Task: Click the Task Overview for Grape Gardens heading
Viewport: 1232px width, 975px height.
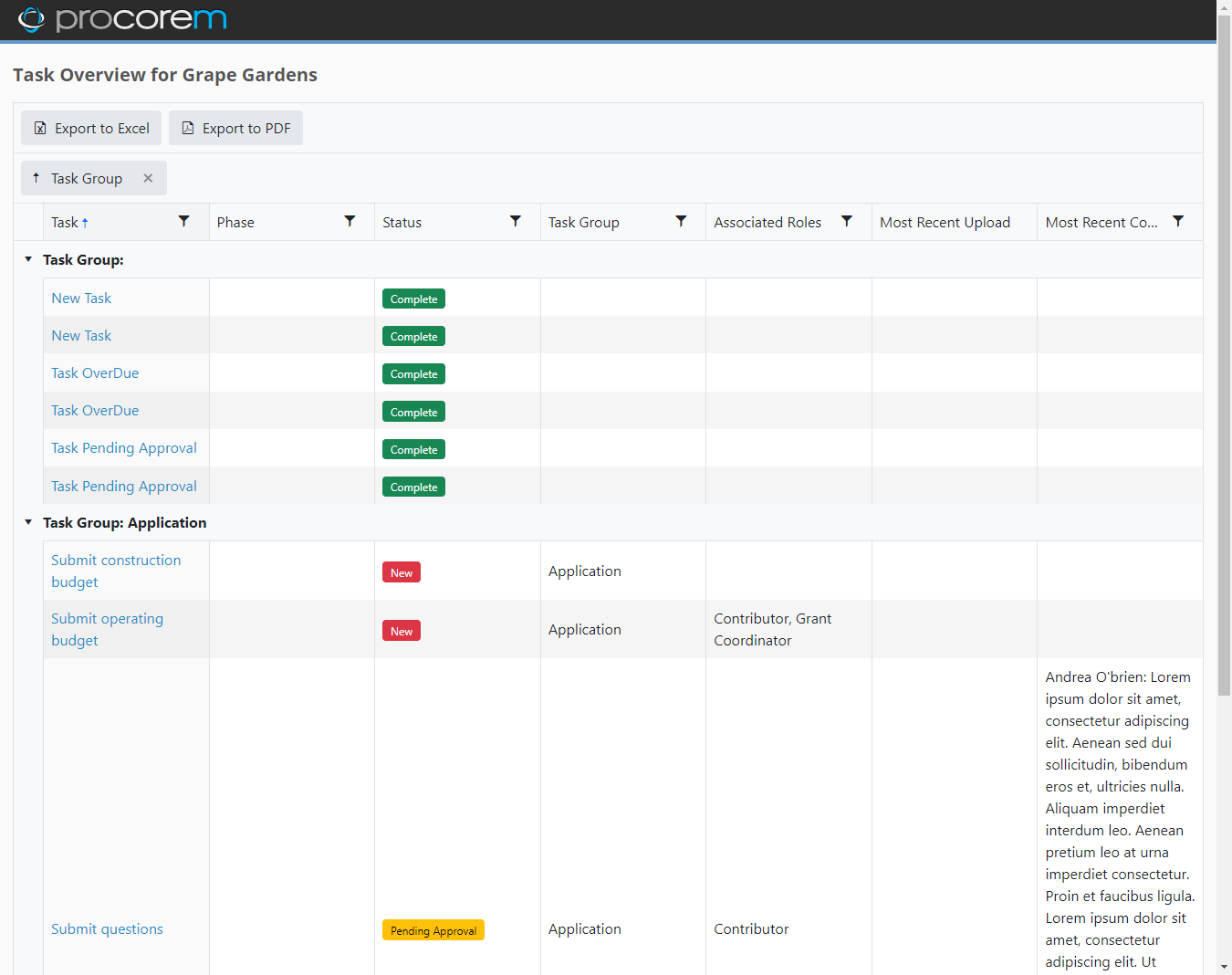Action: click(165, 75)
